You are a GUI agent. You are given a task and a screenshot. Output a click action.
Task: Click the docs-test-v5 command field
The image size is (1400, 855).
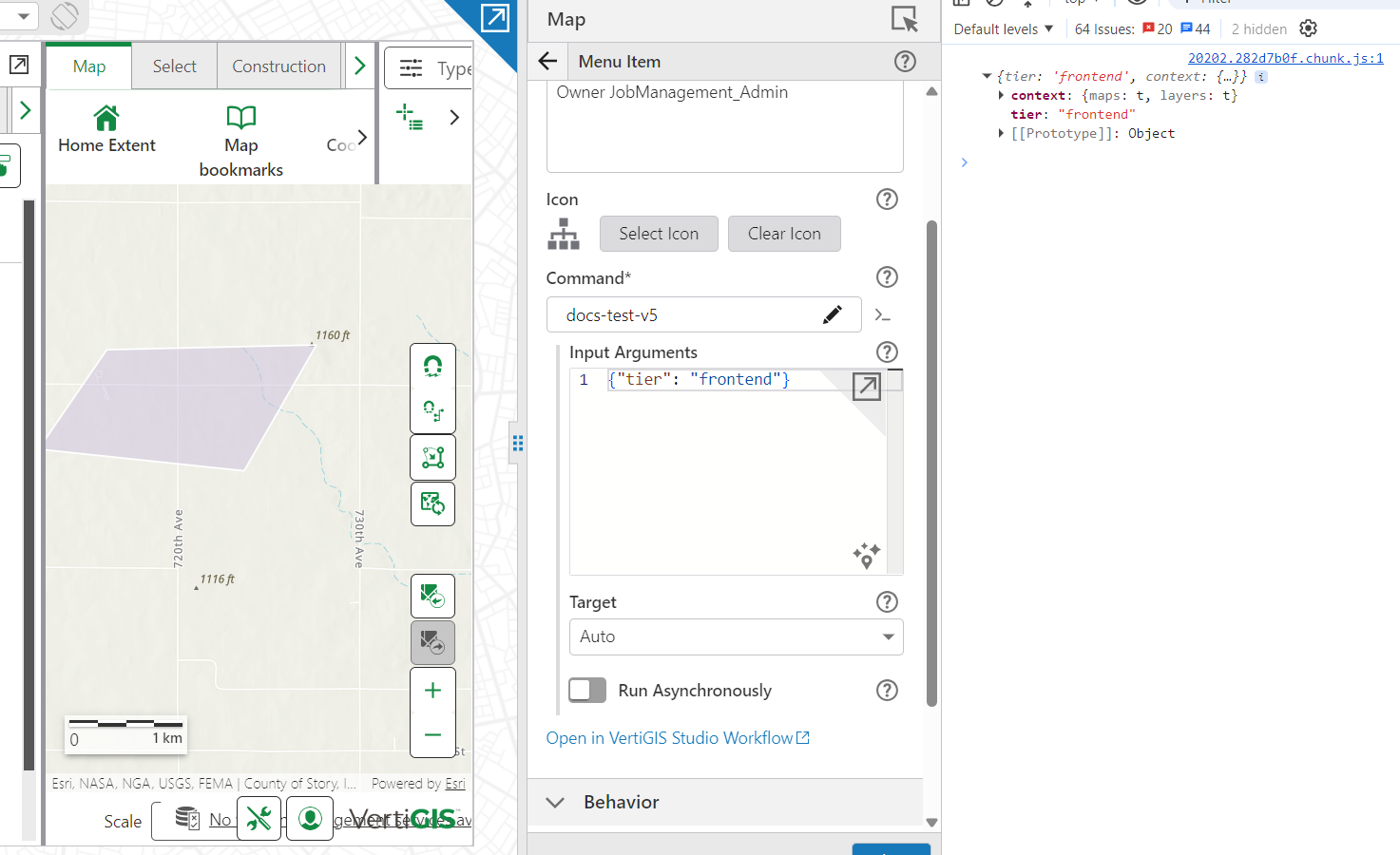click(704, 315)
